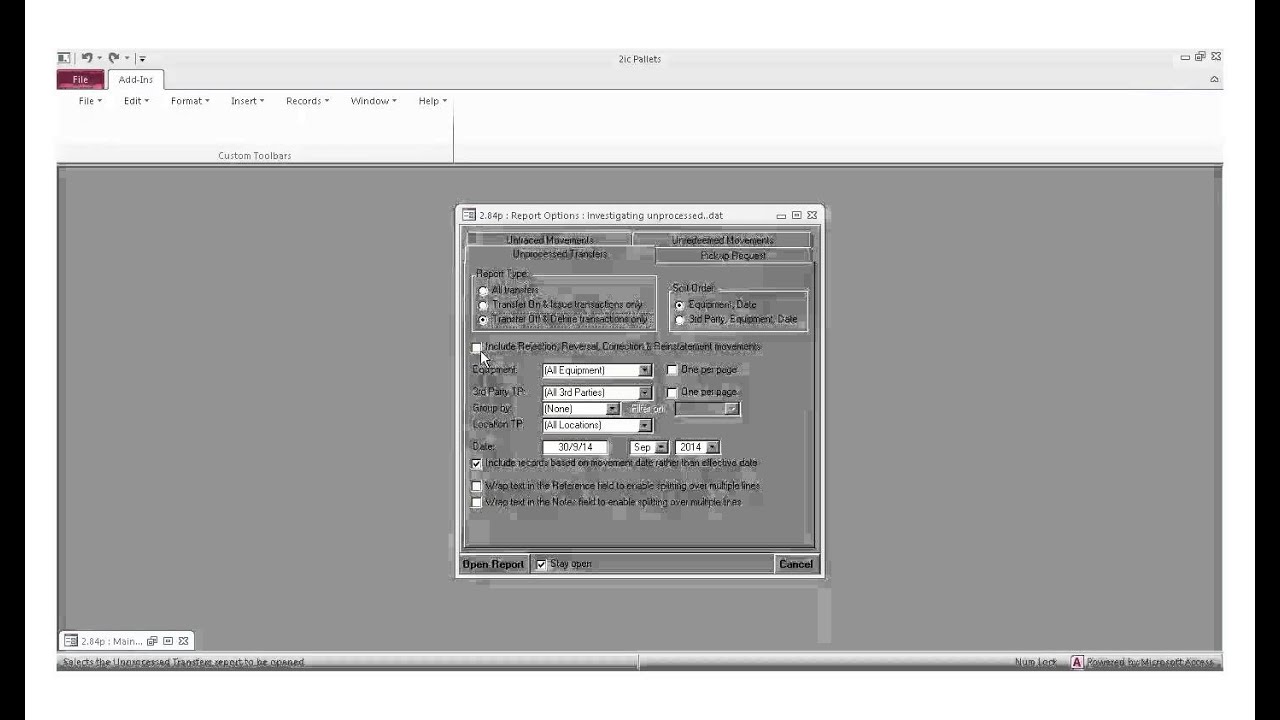Open the Filter on dropdown
The width and height of the screenshot is (1280, 720).
tap(732, 409)
